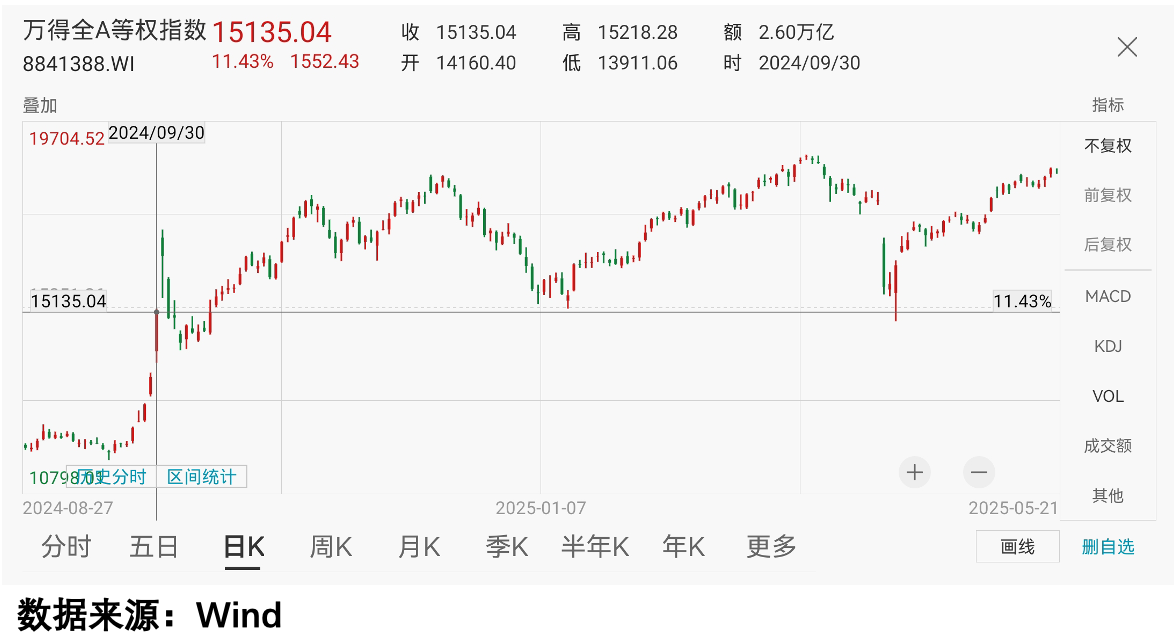Switch to 周K weekly chart tab
The width and height of the screenshot is (1174, 642).
pos(331,547)
